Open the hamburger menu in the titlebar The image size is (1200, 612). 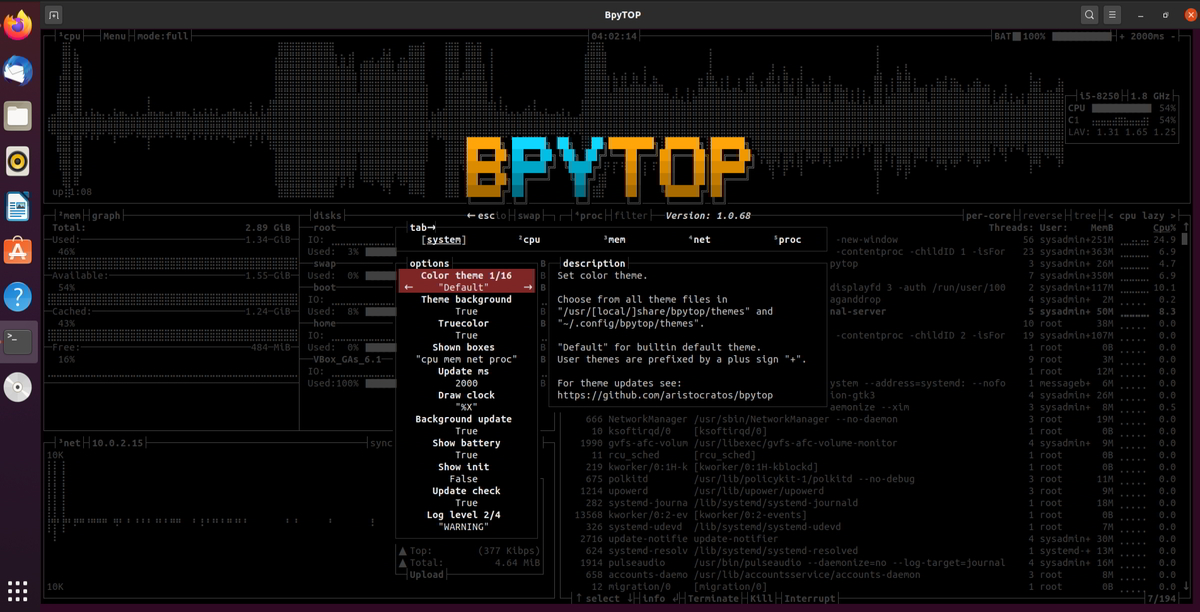(x=1113, y=14)
